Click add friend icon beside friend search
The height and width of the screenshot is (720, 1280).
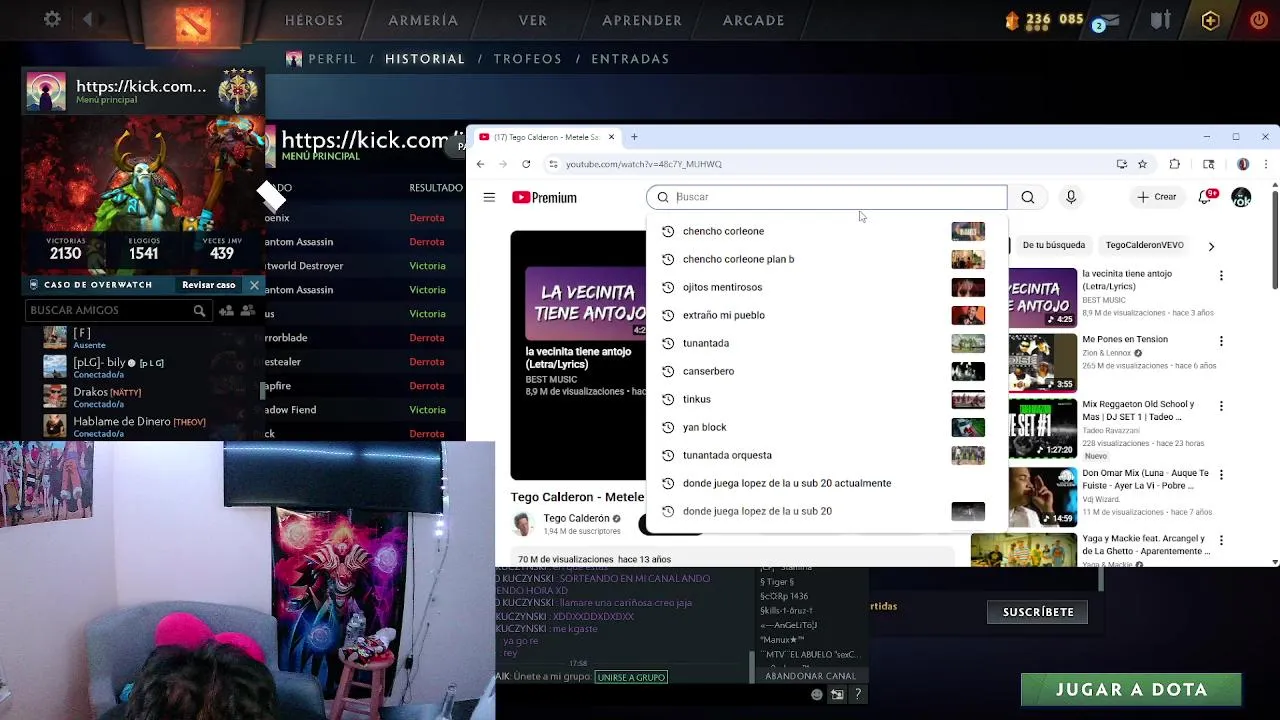[226, 311]
